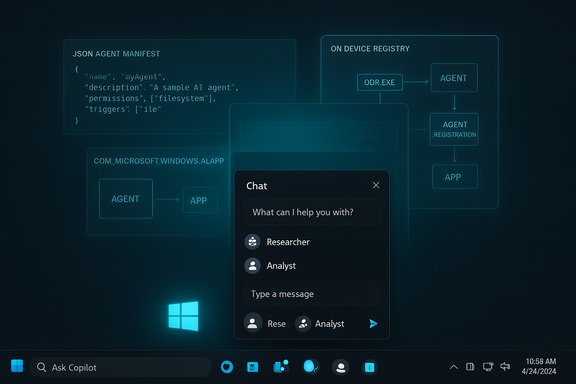Open the person avatar taskbar icon
Screen dimensions: 576x384
pos(341,367)
